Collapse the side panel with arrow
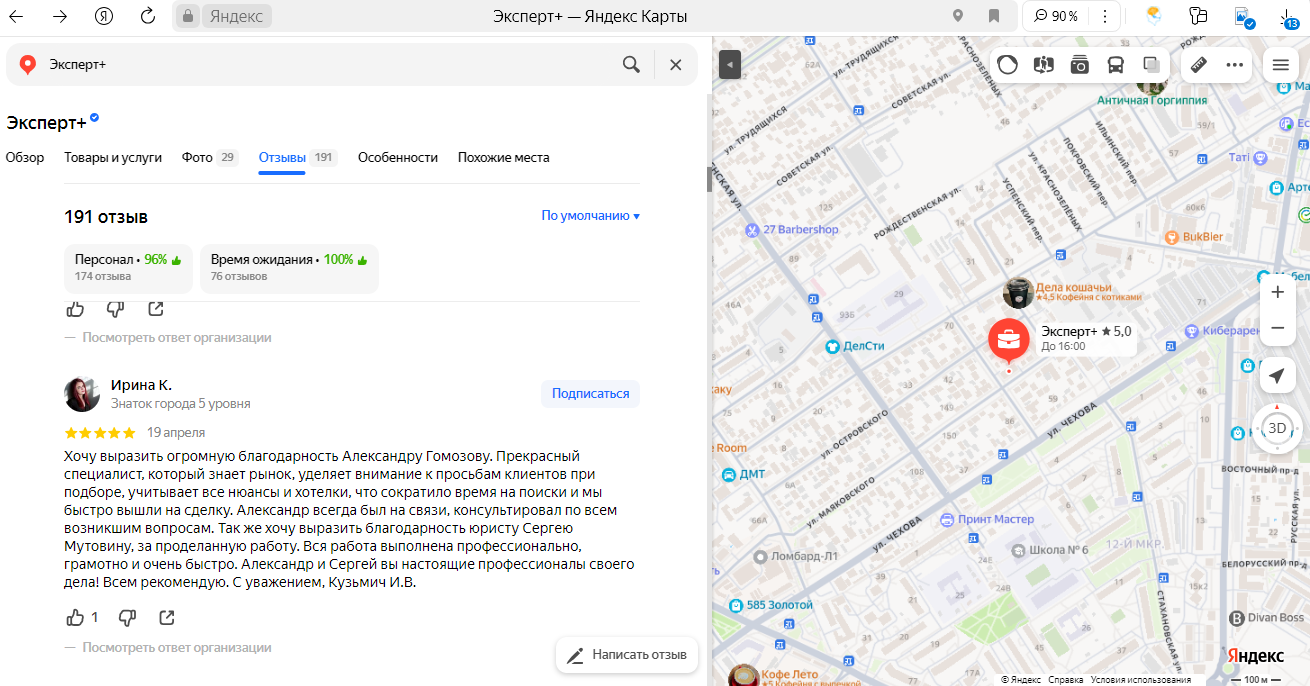Viewport: 1310px width, 686px height. pyautogui.click(x=730, y=65)
